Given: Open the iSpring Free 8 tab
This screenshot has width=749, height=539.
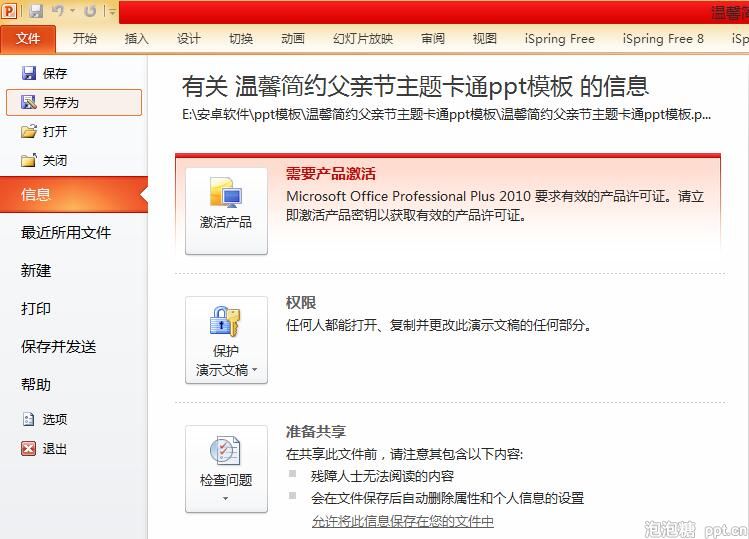Looking at the screenshot, I should click(x=663, y=39).
